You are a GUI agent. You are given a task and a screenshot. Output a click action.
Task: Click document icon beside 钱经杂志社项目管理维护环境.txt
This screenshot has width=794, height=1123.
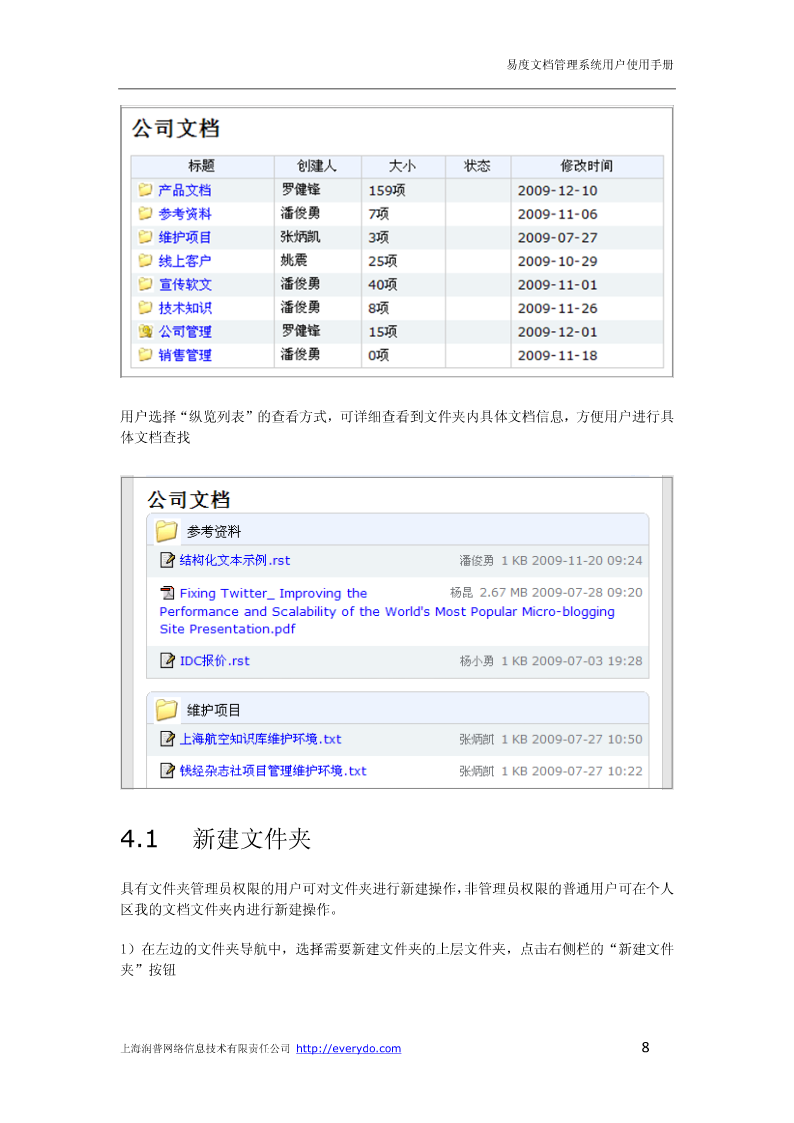coord(167,771)
